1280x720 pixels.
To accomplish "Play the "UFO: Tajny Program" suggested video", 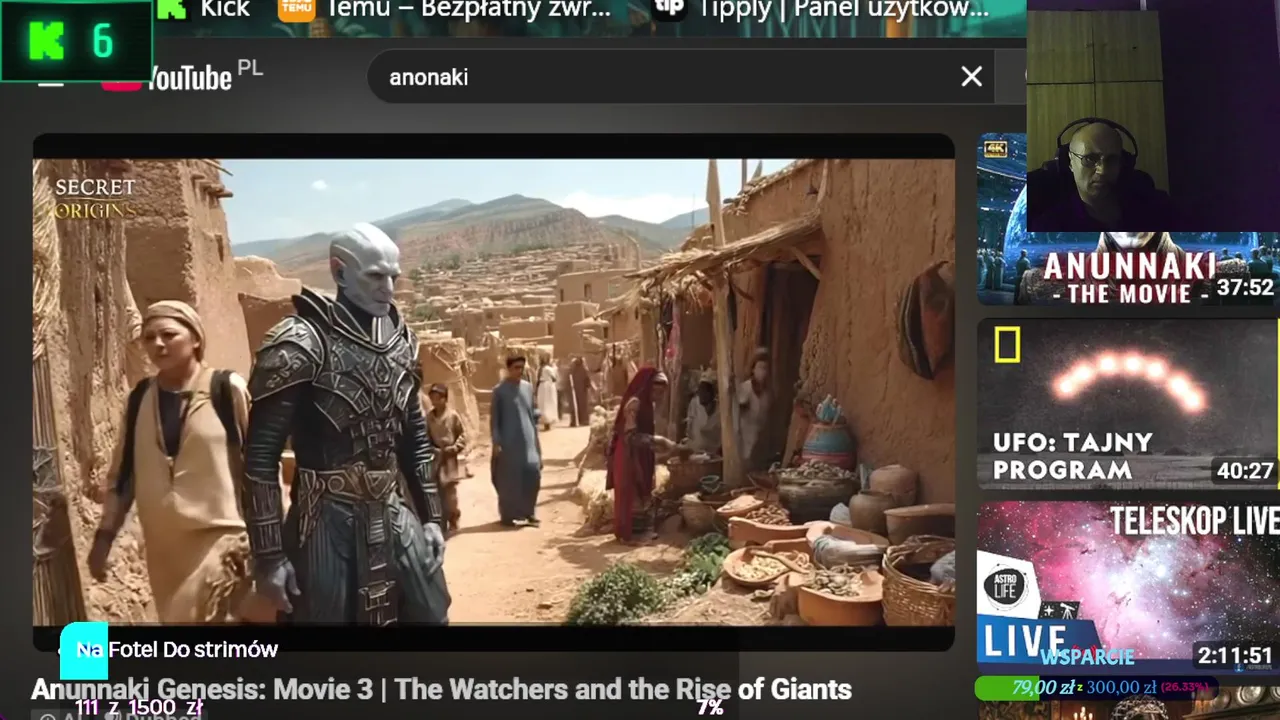I will point(1127,404).
